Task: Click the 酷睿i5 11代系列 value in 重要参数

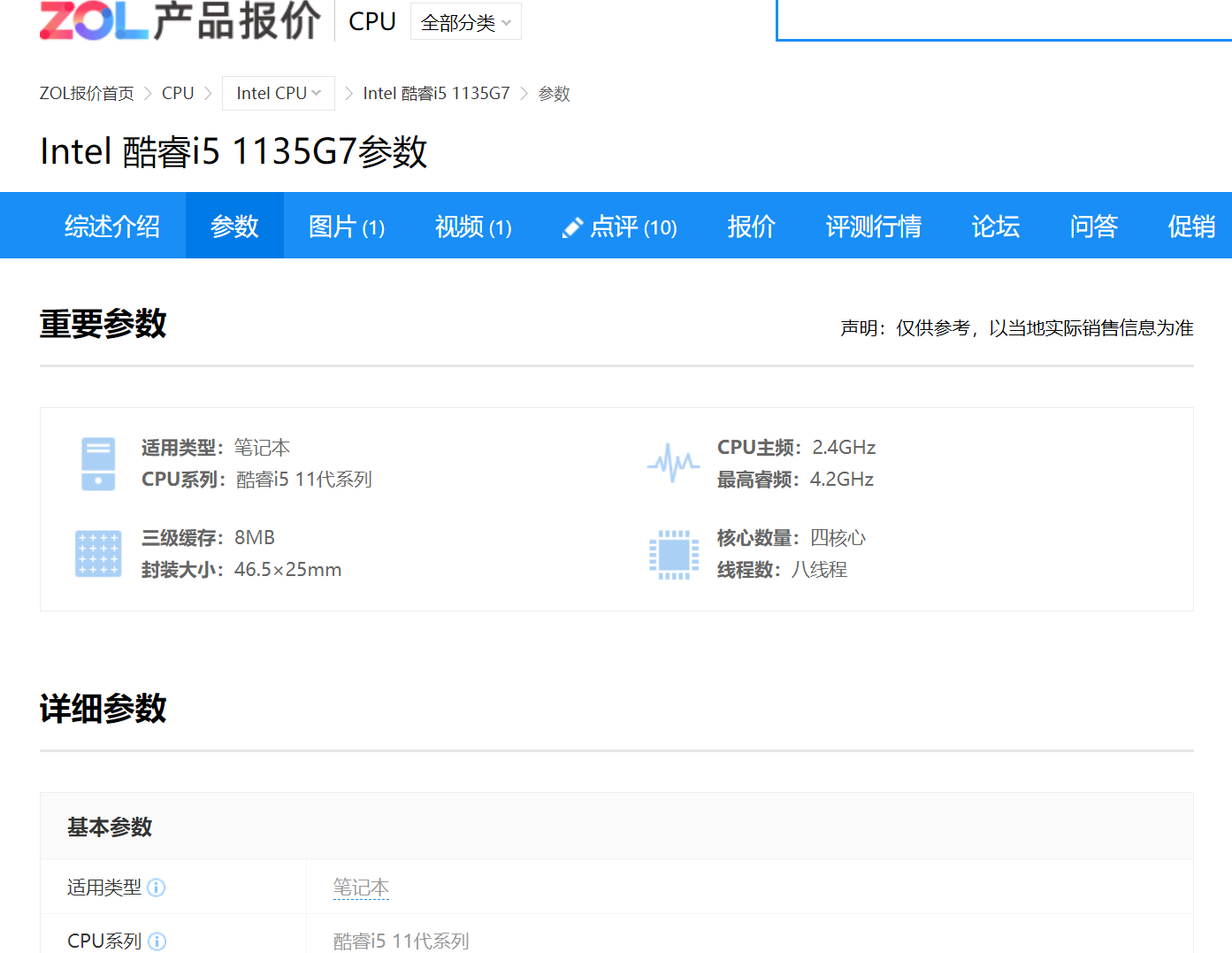Action: pos(304,480)
